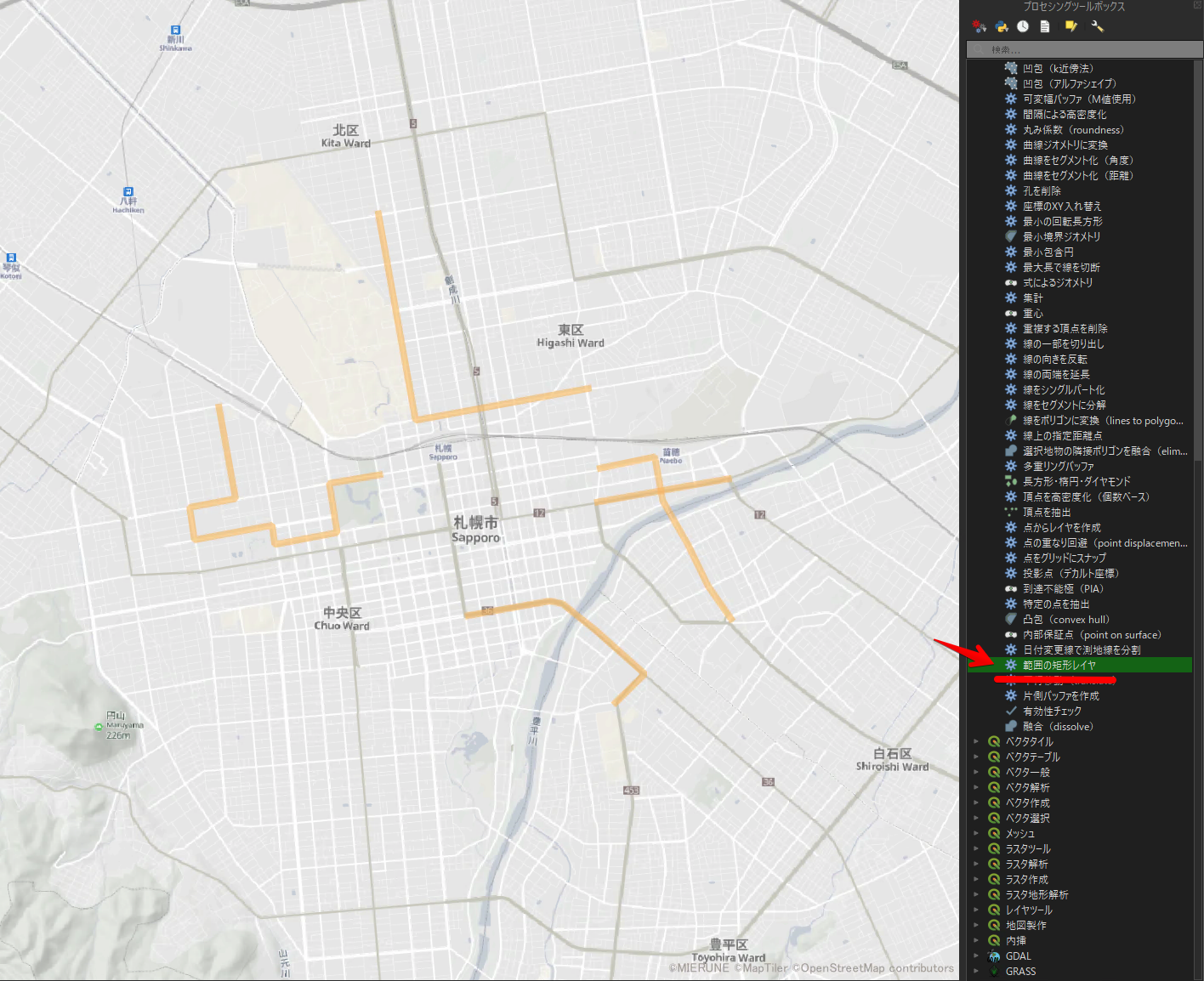Viewport: 1204px width, 981px height.
Task: Click the 内部保証点 point on surface icon
Action: click(1011, 634)
